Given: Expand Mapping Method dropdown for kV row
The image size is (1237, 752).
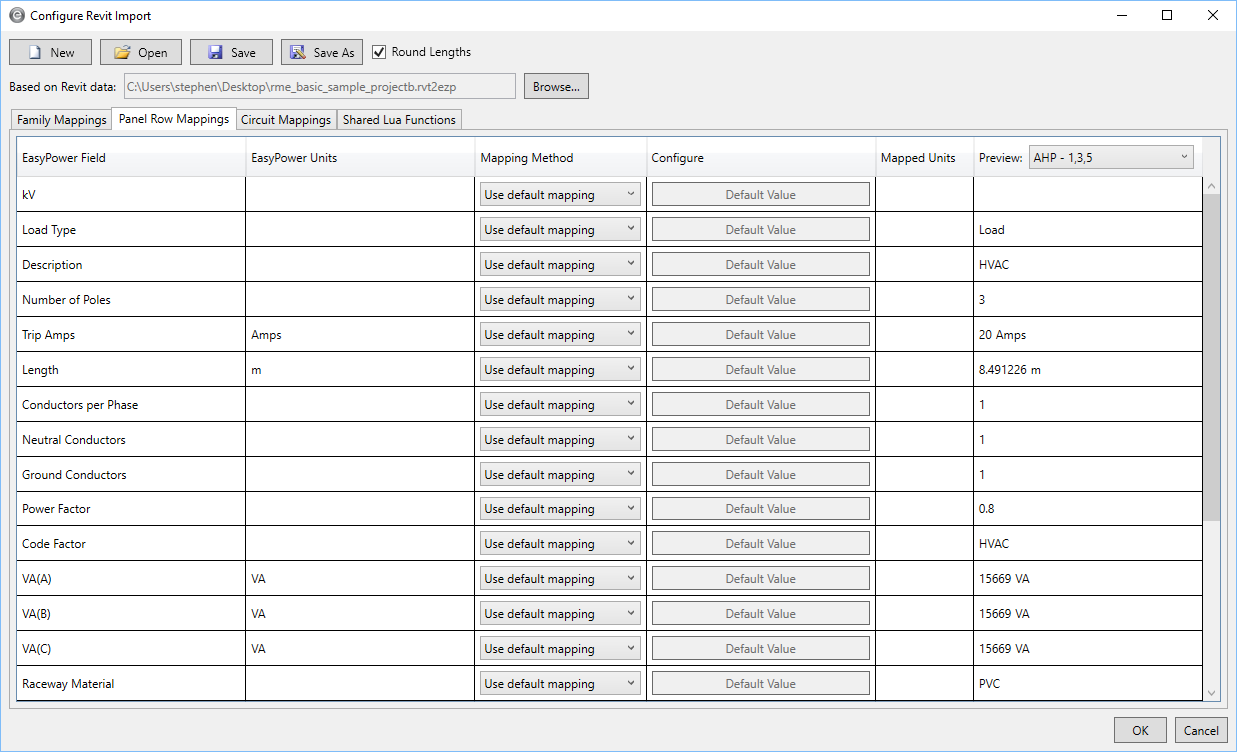Looking at the screenshot, I should click(560, 195).
